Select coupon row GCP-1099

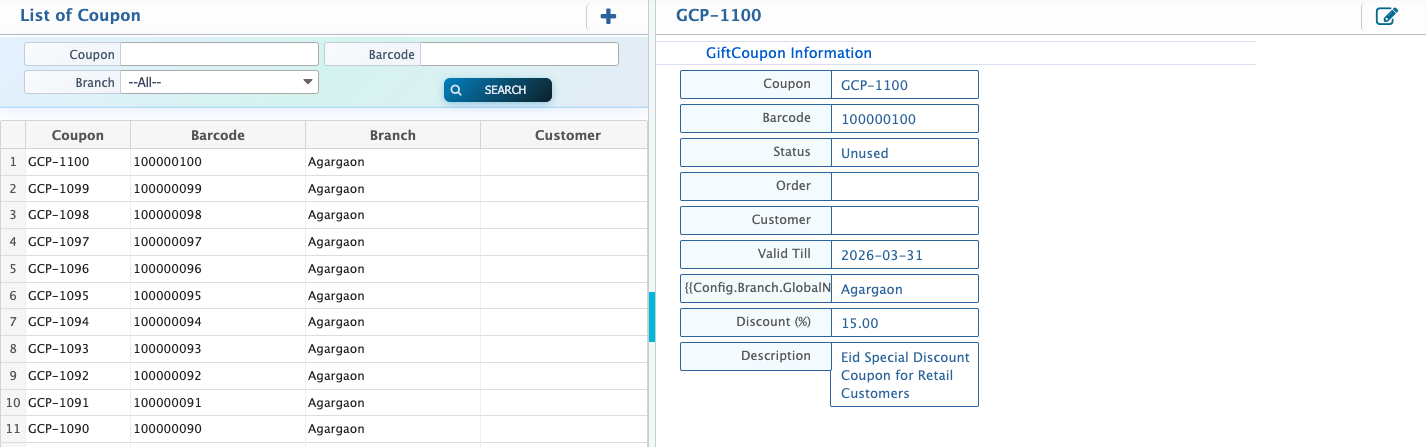[58, 188]
